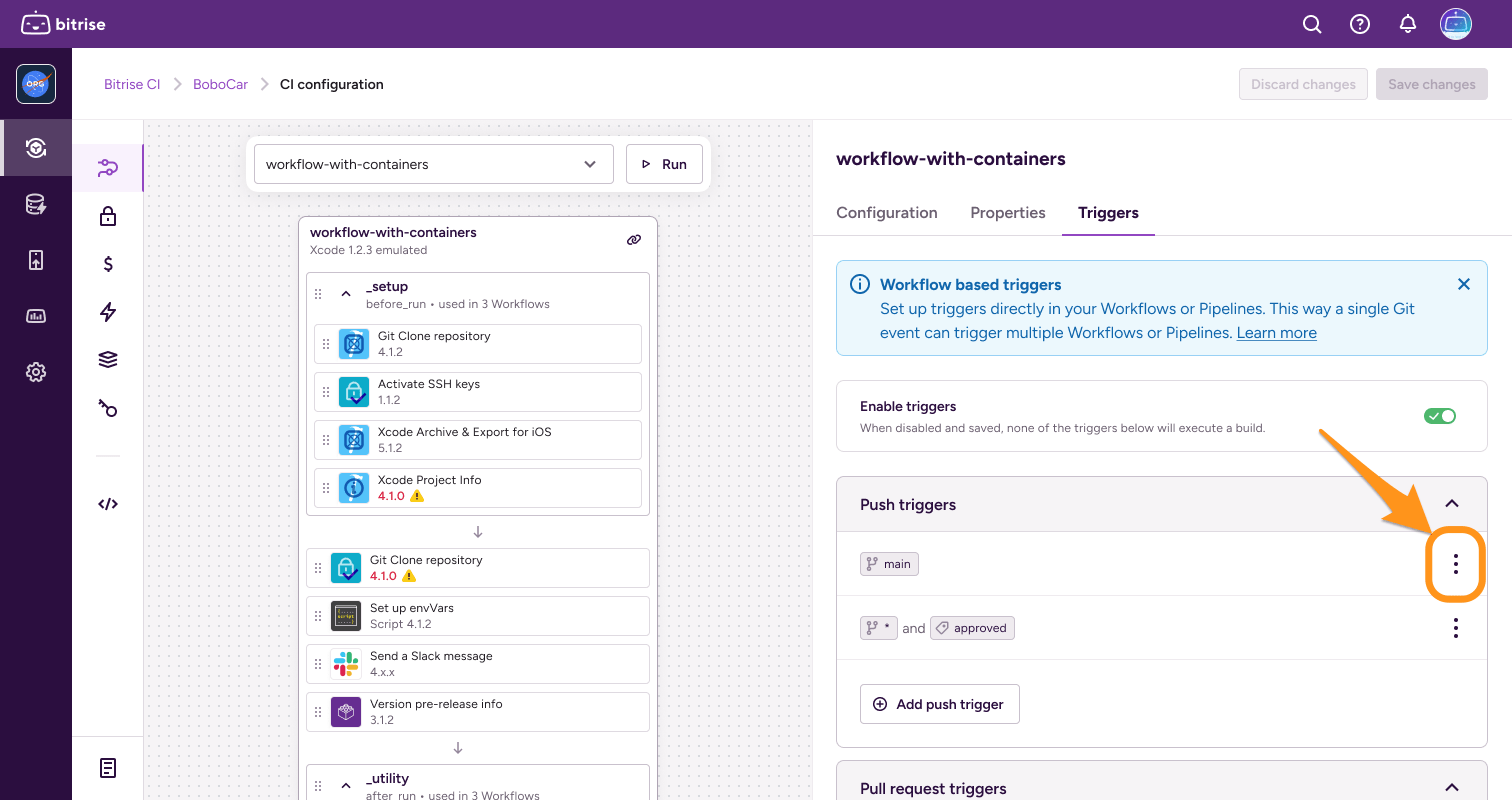1512x800 pixels.
Task: Open Stacks layers icon
Action: [108, 360]
